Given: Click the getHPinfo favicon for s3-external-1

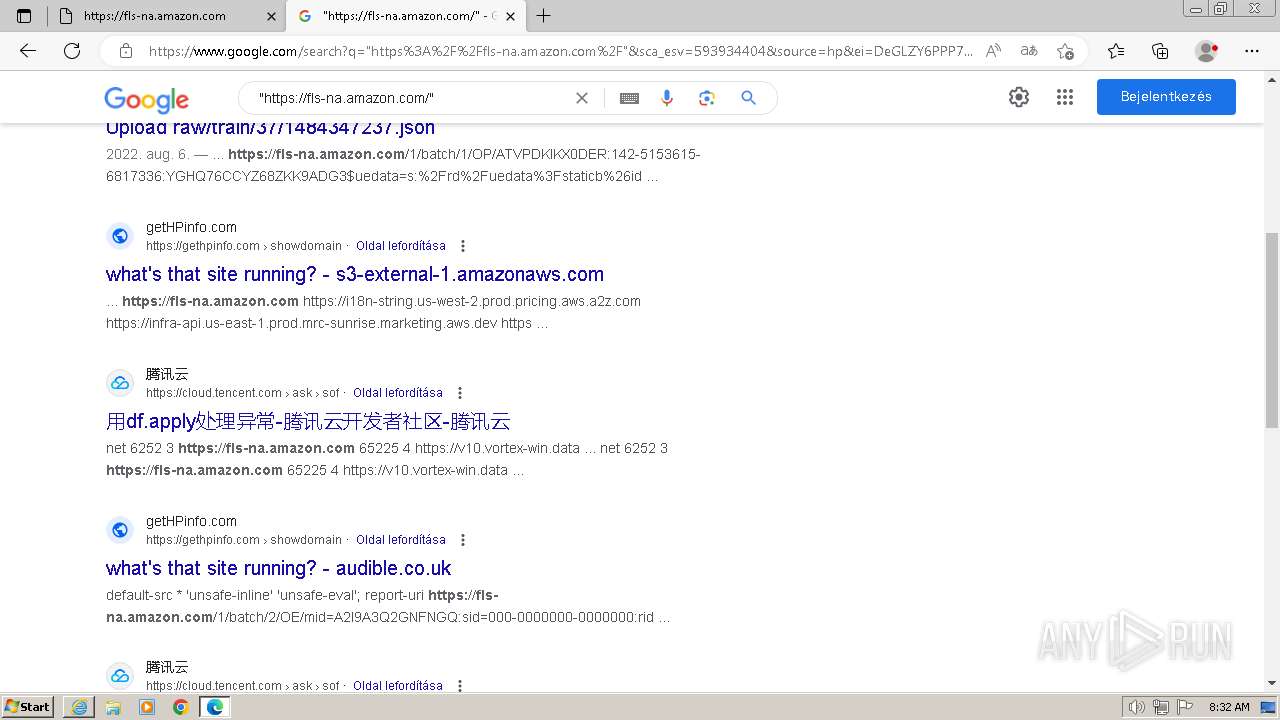Looking at the screenshot, I should pyautogui.click(x=120, y=236).
